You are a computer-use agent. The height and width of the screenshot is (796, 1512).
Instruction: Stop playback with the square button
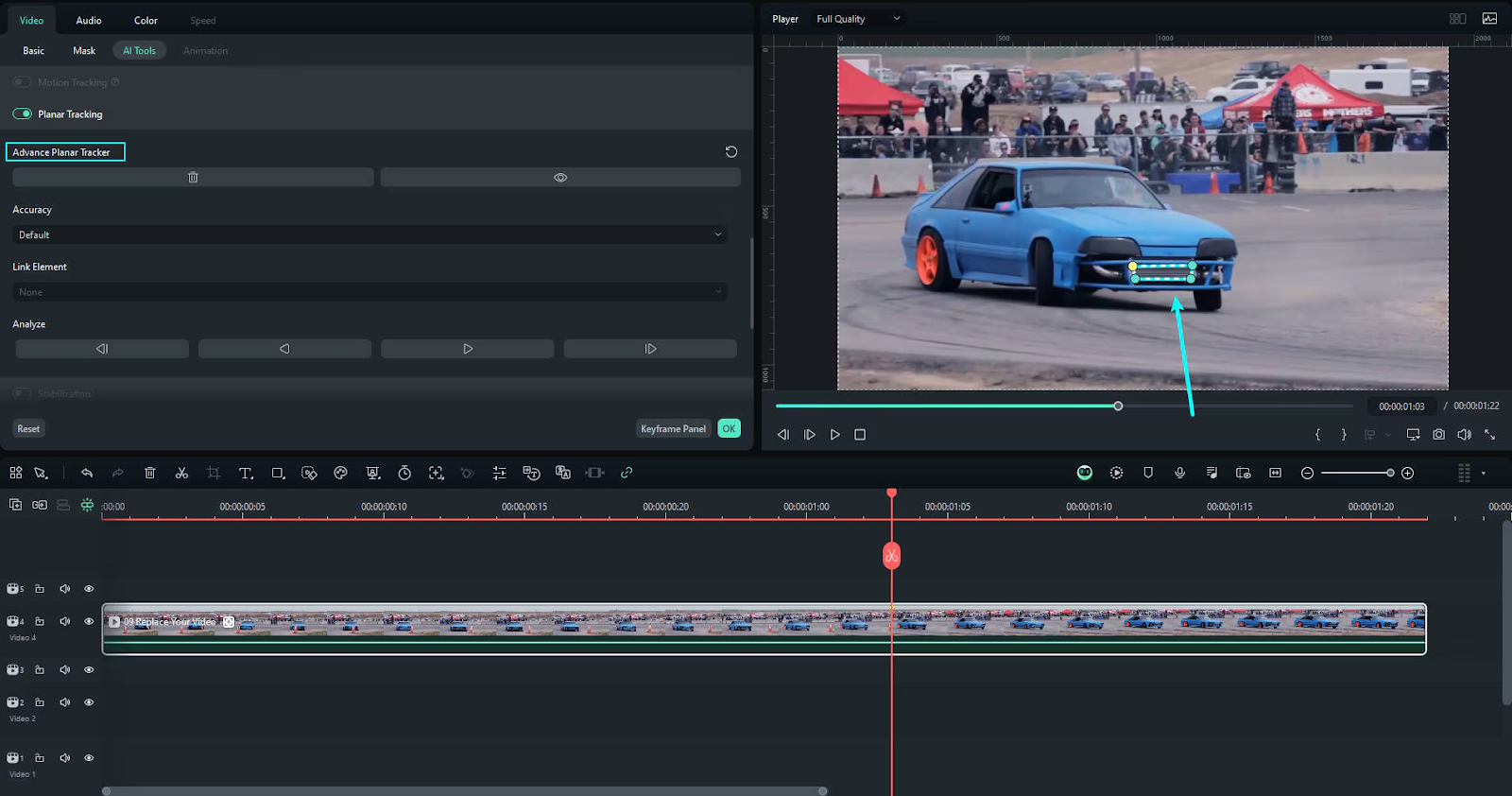click(x=860, y=435)
